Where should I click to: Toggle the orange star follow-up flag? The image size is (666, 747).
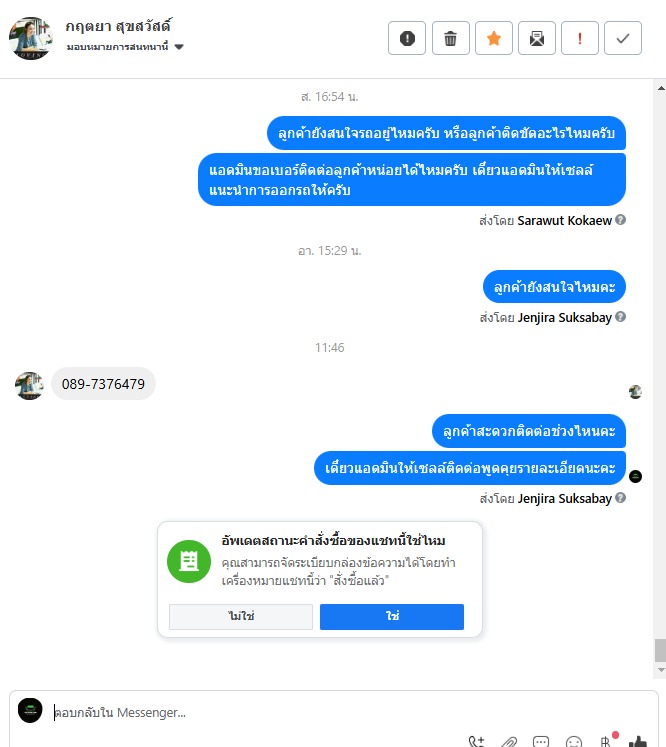tap(494, 38)
